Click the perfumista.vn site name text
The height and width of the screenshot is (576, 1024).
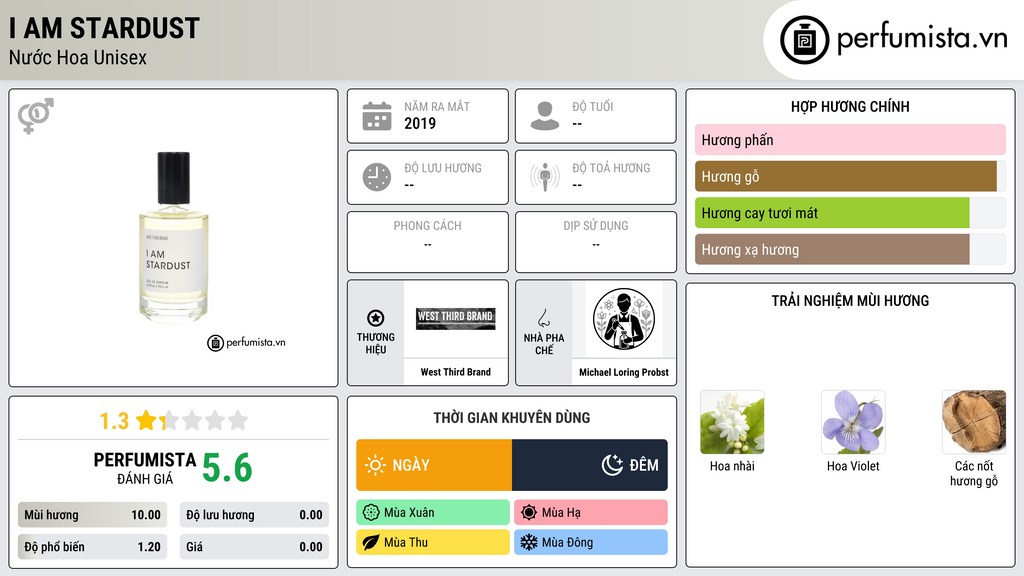[922, 38]
